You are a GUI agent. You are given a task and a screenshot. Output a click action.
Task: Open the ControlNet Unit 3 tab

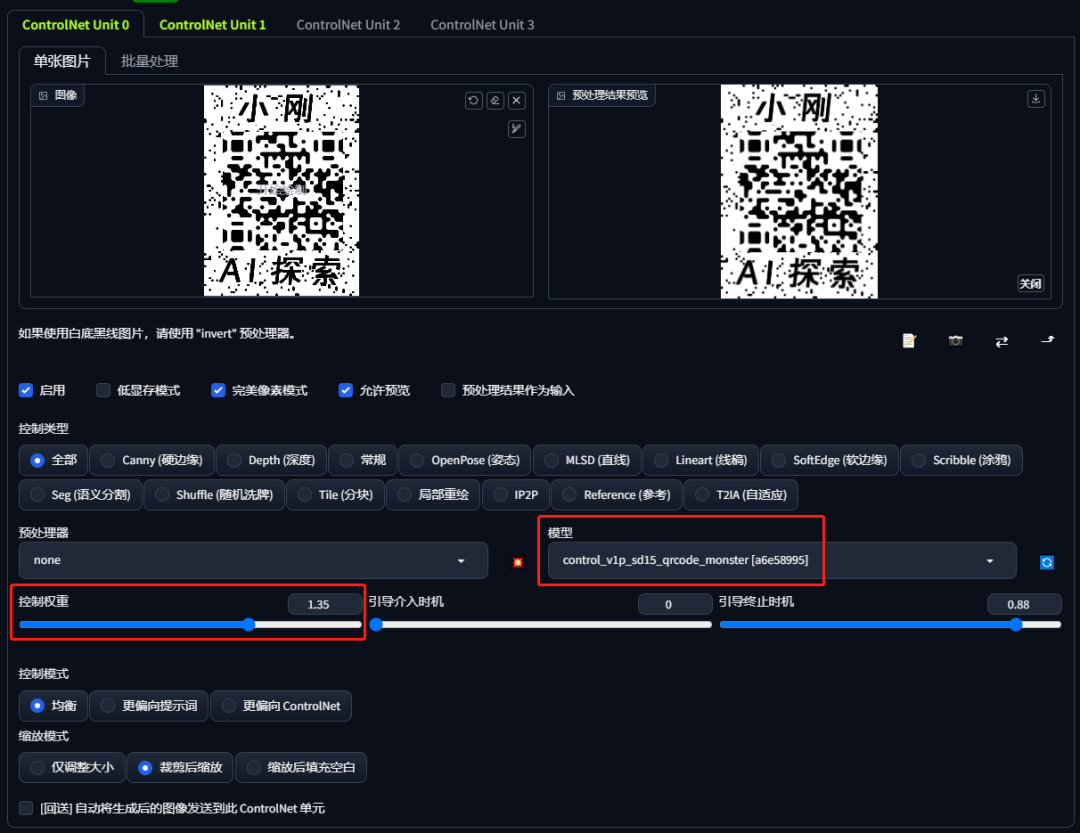coord(482,25)
